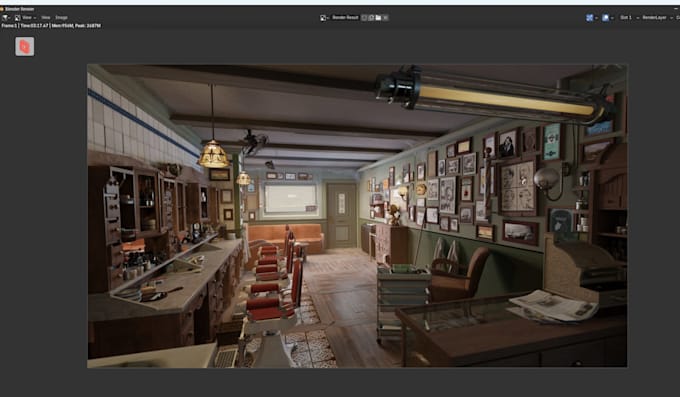This screenshot has height=397, width=680.
Task: Open the Image menu
Action: pos(61,18)
